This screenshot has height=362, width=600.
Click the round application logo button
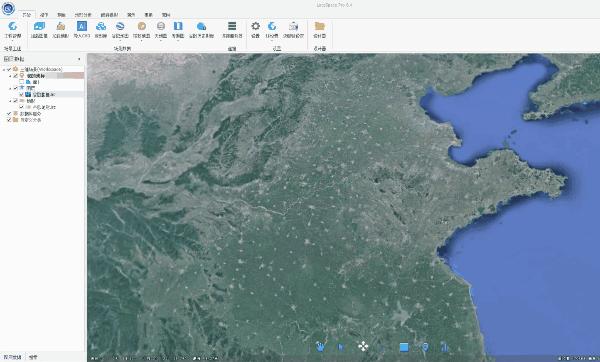(8, 8)
